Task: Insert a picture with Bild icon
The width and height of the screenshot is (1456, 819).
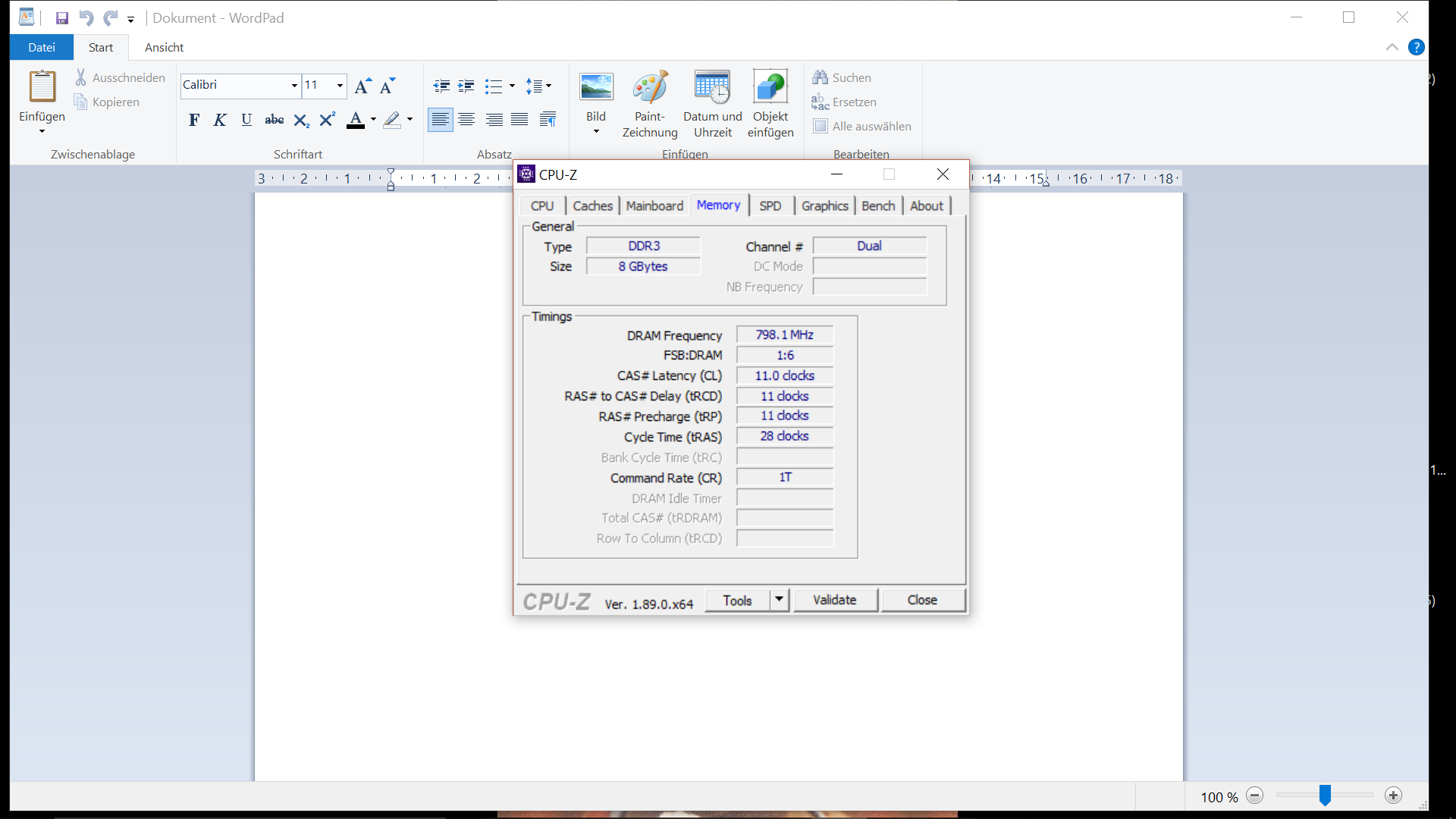Action: pos(596,88)
